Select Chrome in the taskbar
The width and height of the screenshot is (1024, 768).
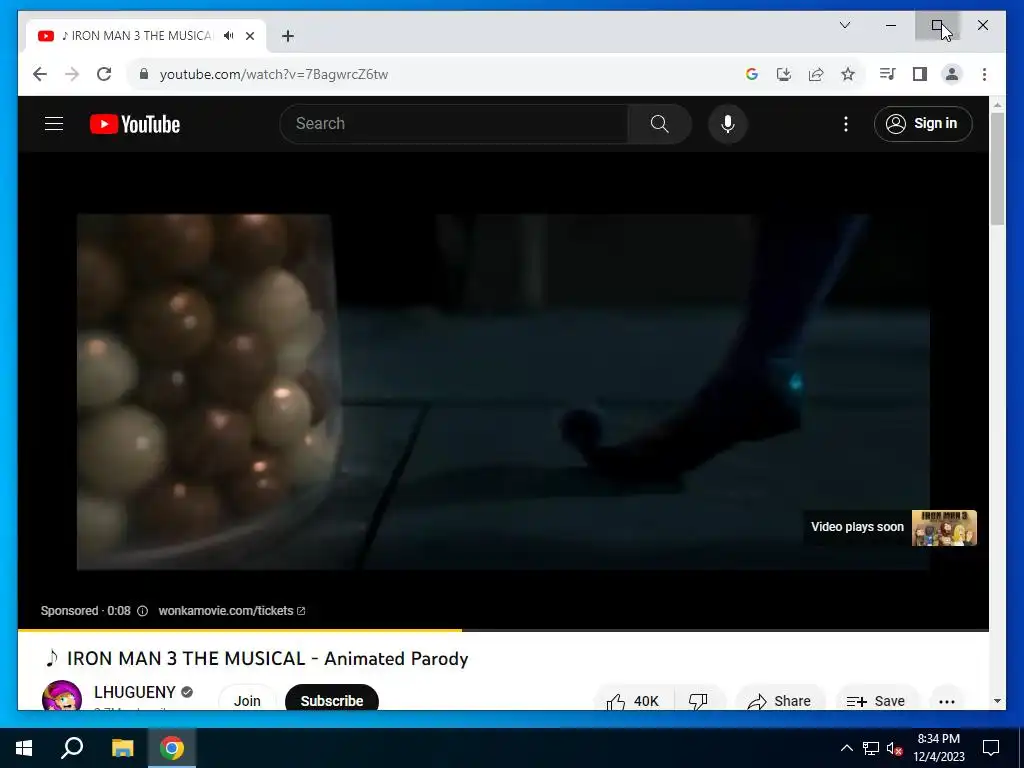[x=172, y=748]
